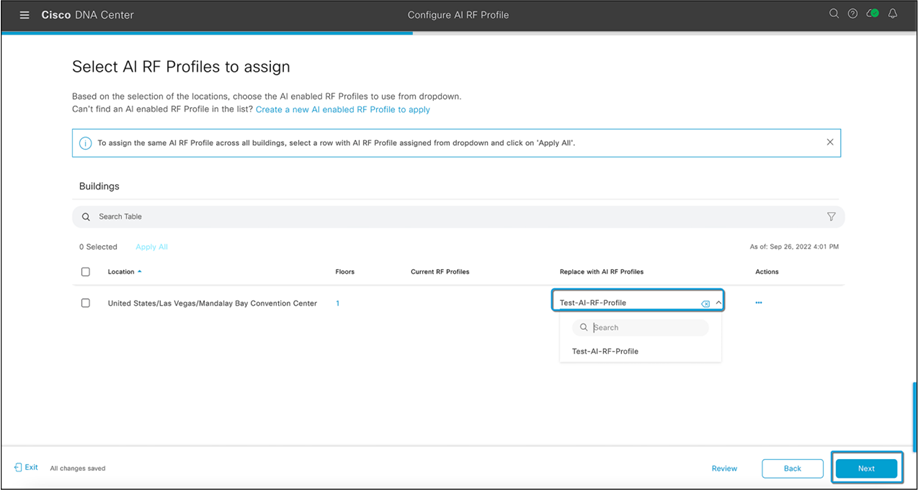
Task: Click the floors count 1 link
Action: click(338, 303)
